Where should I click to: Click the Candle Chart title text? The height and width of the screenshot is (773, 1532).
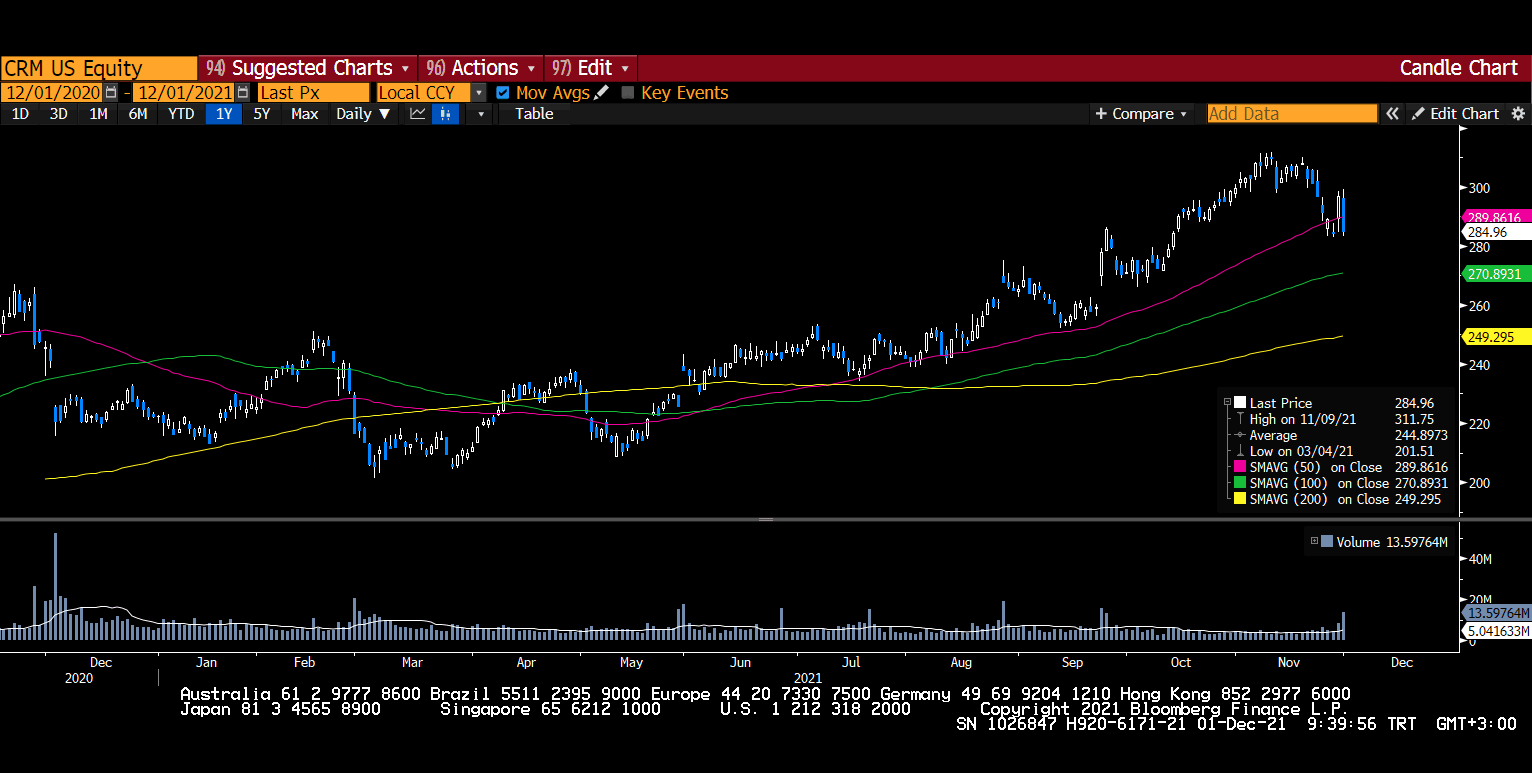1458,68
